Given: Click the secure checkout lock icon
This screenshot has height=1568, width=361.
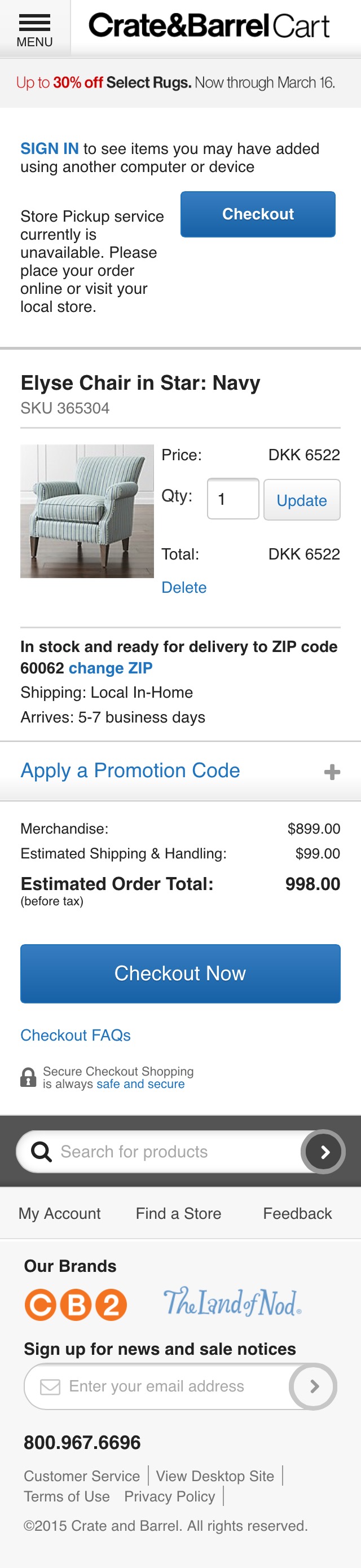Looking at the screenshot, I should coord(28,1077).
